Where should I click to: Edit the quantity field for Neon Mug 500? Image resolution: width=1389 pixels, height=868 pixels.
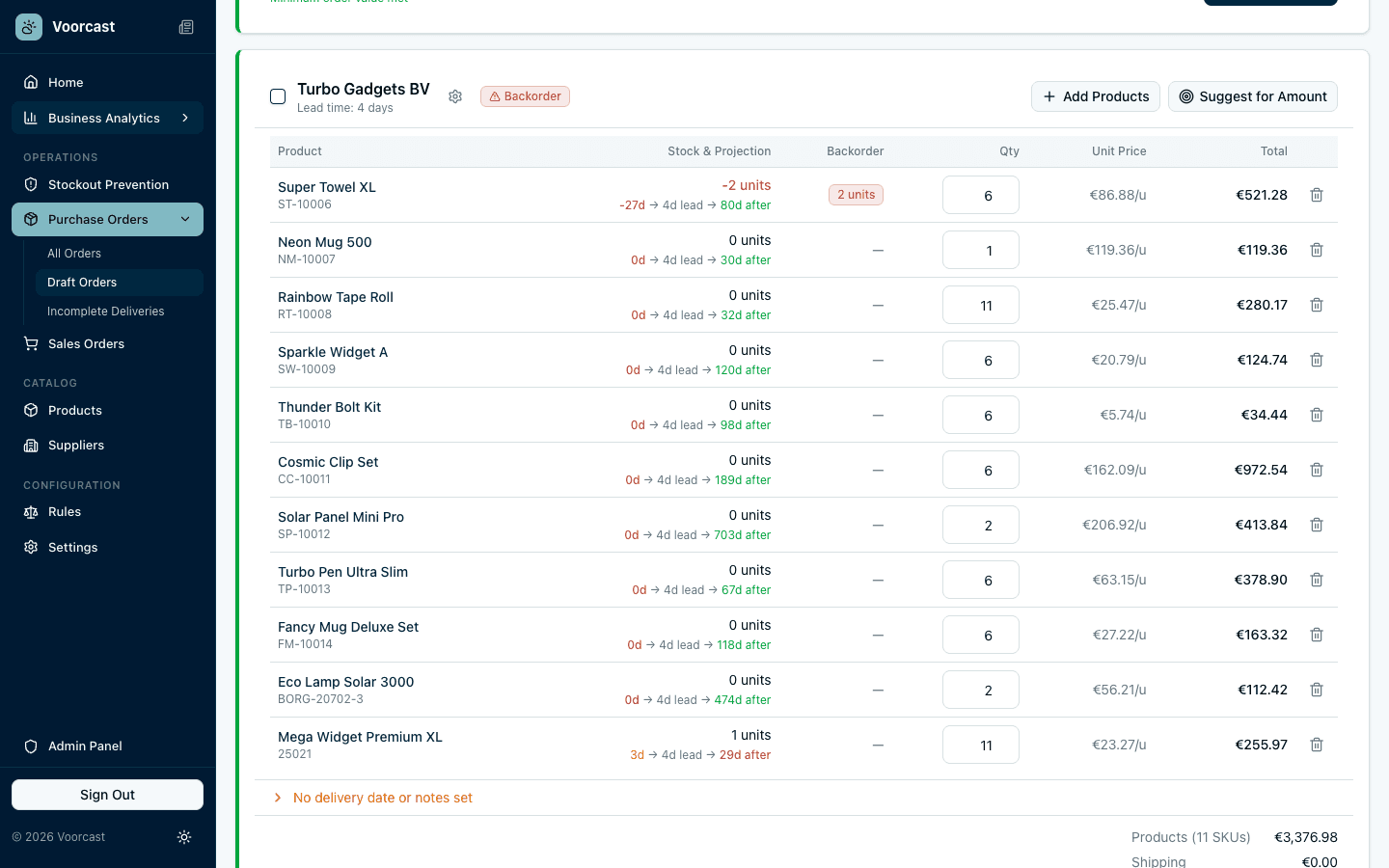(x=981, y=250)
